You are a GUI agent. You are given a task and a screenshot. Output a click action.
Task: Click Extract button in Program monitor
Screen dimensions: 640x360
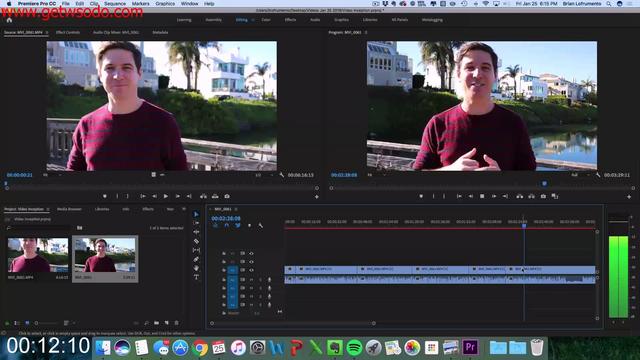531,196
